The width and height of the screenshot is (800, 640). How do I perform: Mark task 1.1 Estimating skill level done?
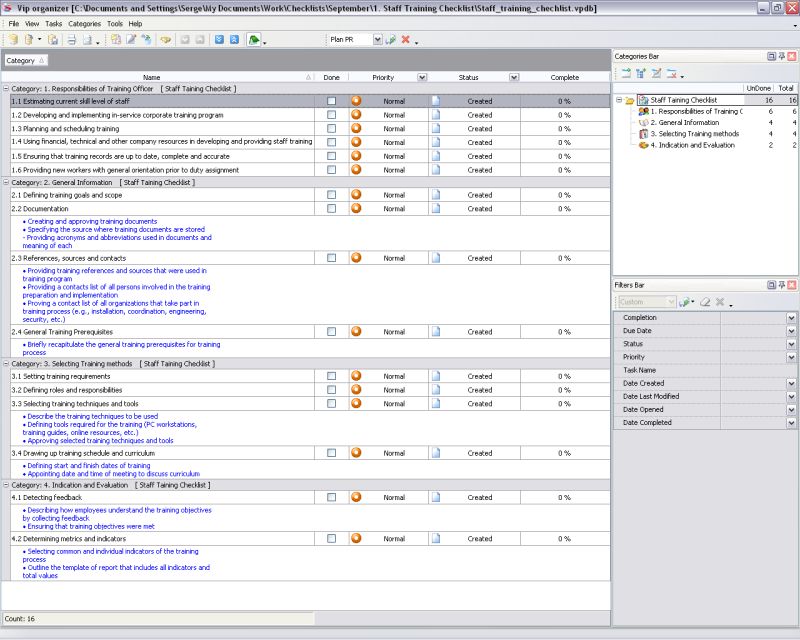coord(331,101)
